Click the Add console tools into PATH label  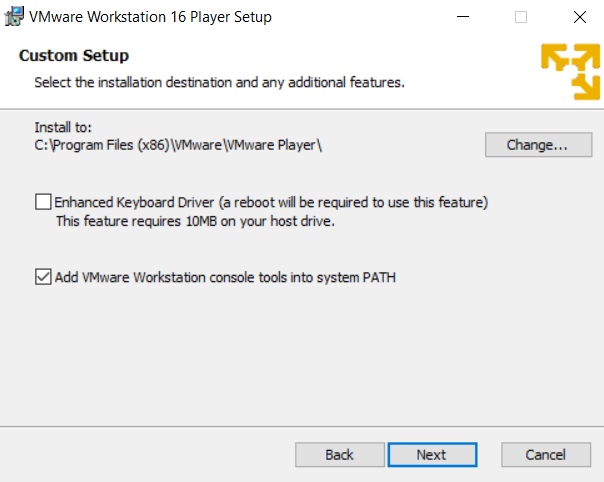coord(226,277)
